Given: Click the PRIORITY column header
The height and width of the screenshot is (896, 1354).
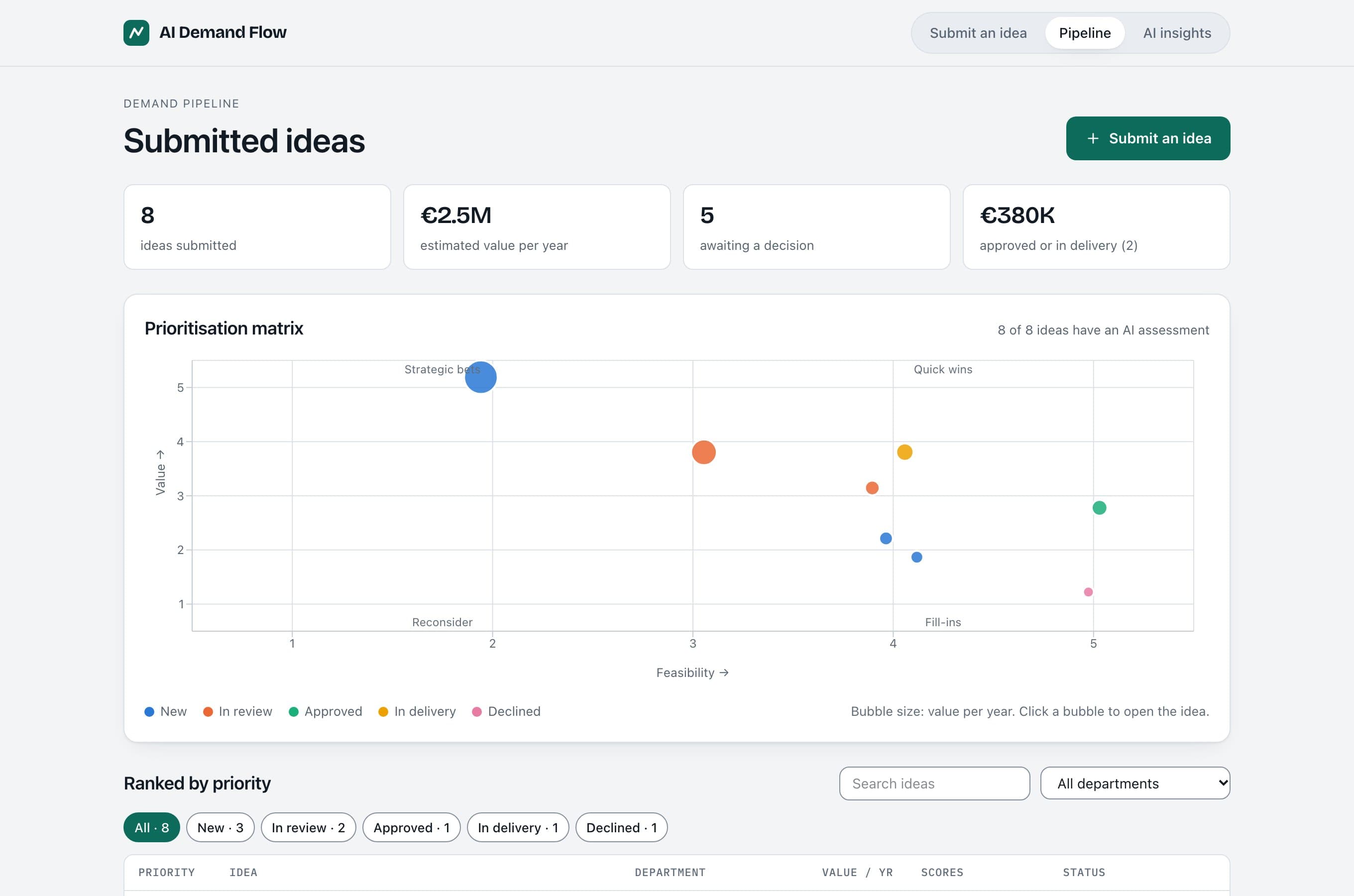Looking at the screenshot, I should [x=166, y=873].
